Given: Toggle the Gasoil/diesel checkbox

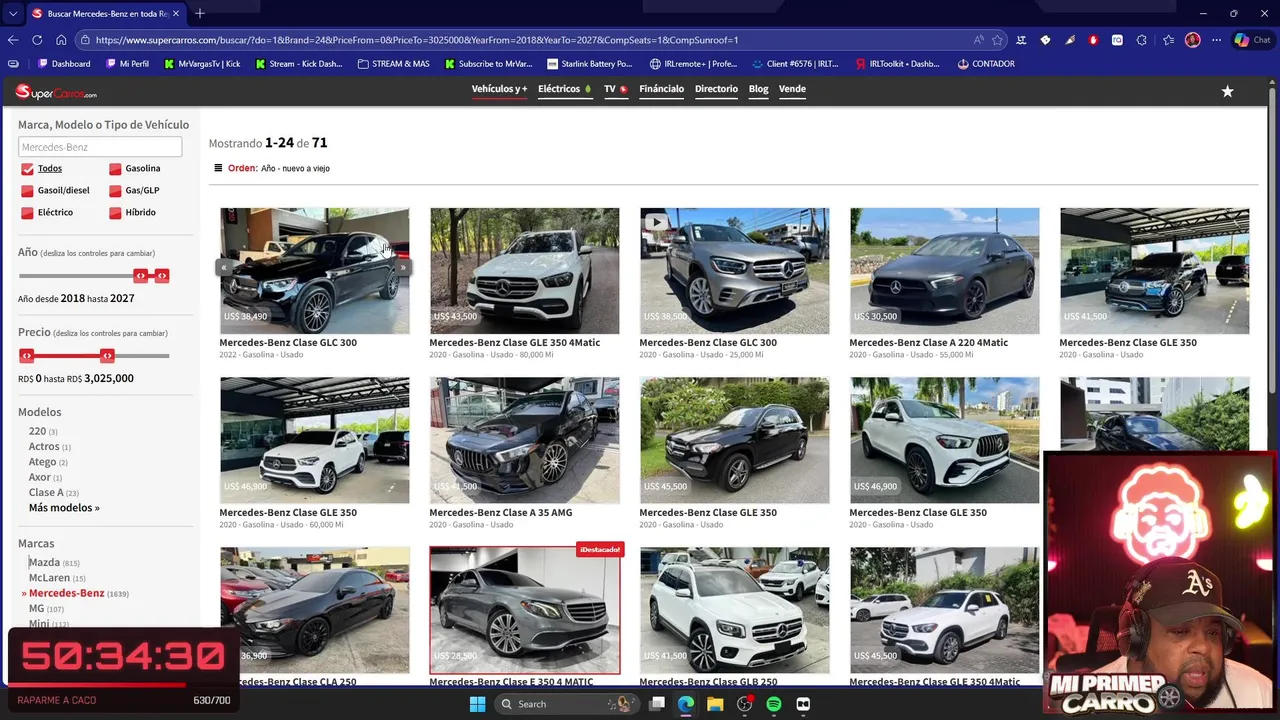Looking at the screenshot, I should pos(27,191).
